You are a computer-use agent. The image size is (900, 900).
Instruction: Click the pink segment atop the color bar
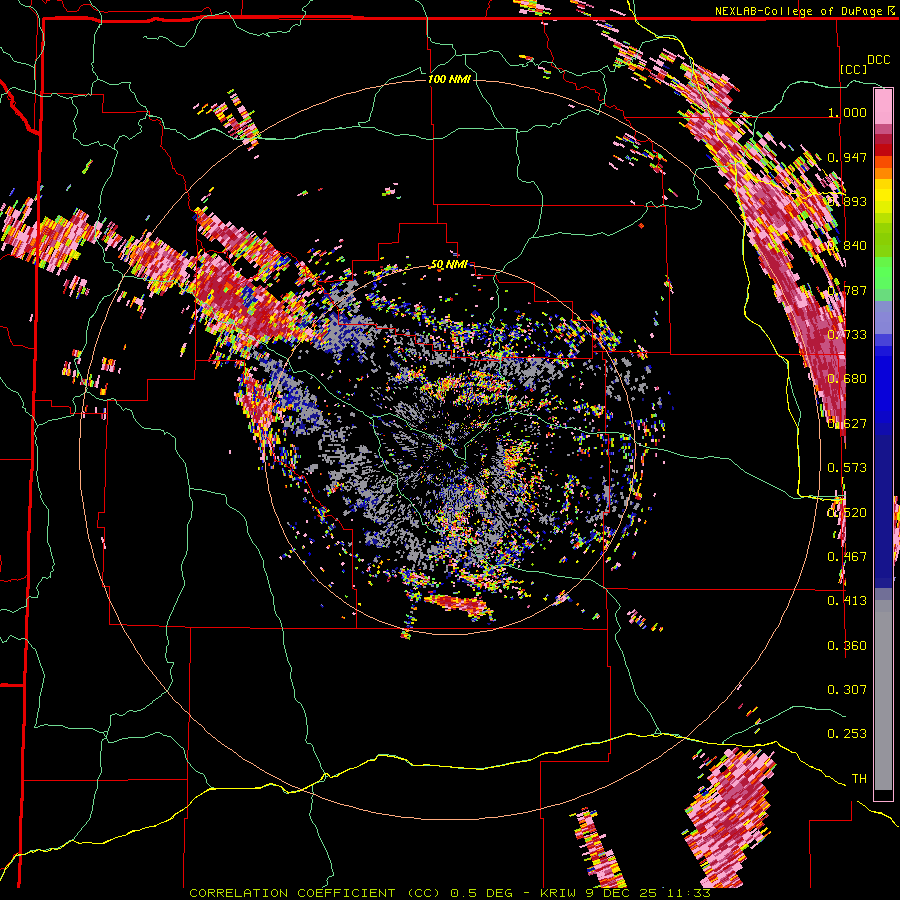(x=883, y=107)
